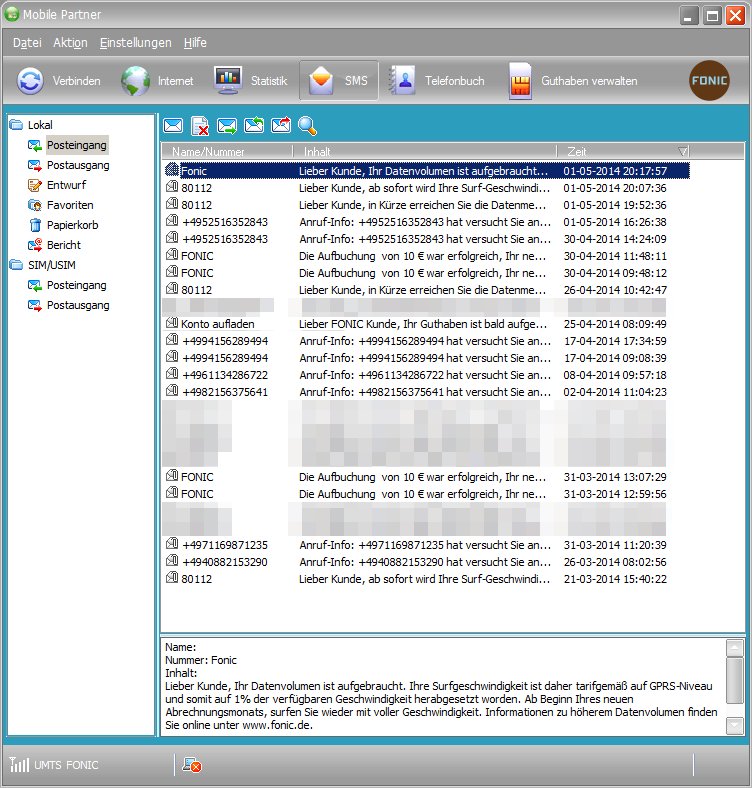The width and height of the screenshot is (752, 788).
Task: Open Guthaben verwalten SIM card section
Action: pyautogui.click(x=573, y=81)
